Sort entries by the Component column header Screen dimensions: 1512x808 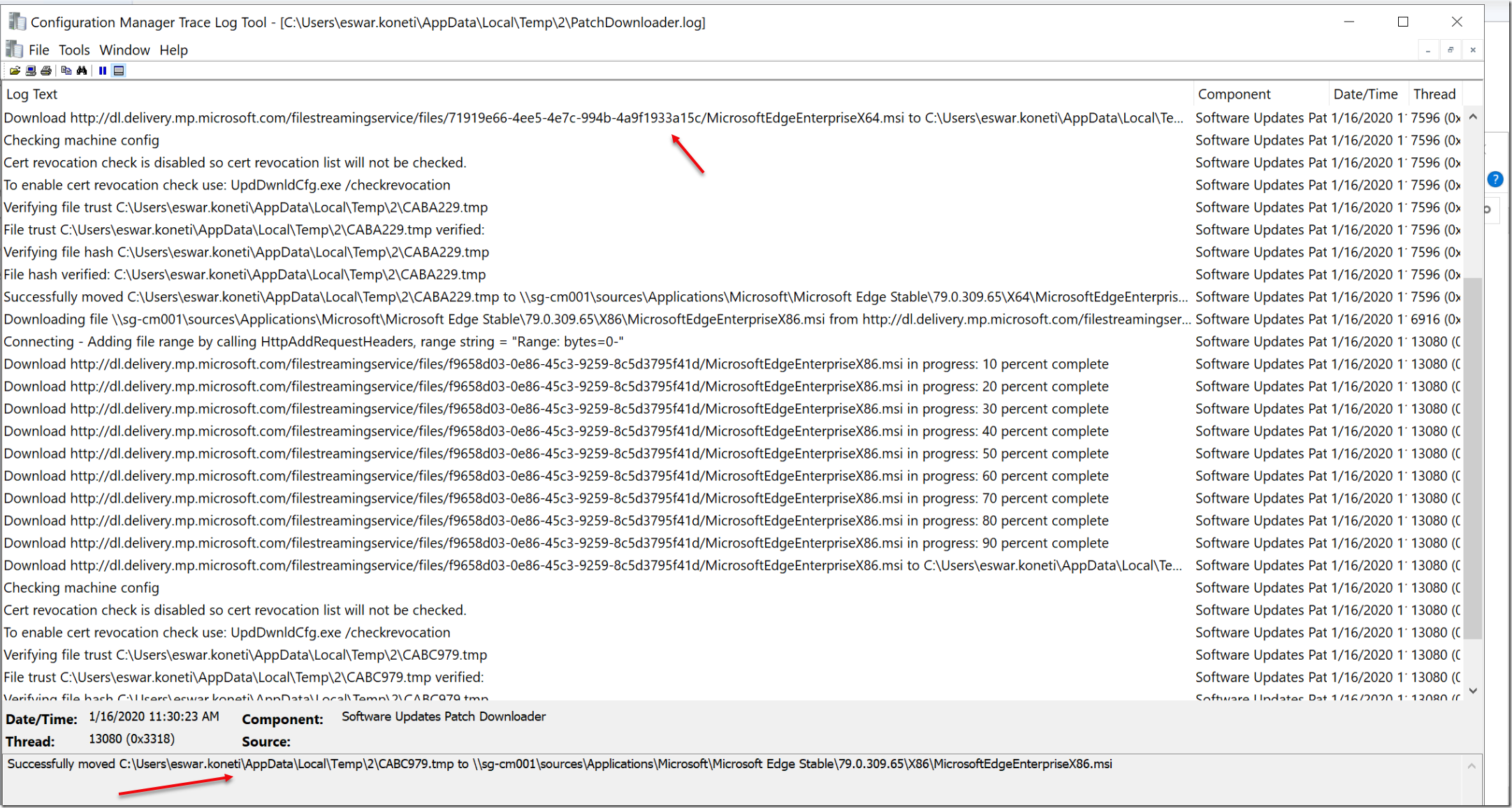tap(1234, 94)
